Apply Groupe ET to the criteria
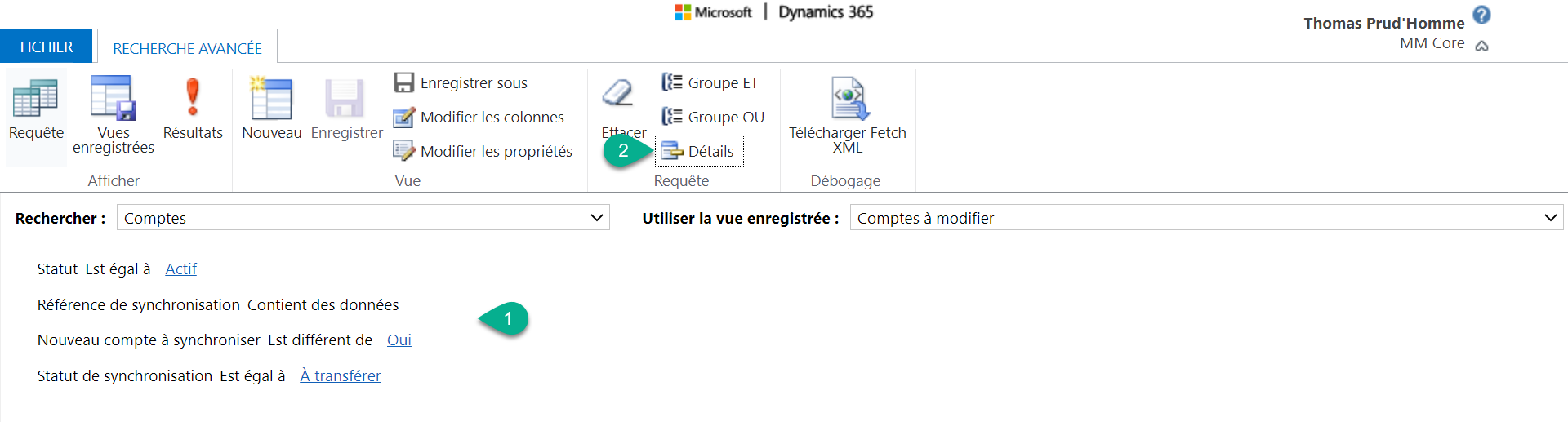 coord(710,82)
